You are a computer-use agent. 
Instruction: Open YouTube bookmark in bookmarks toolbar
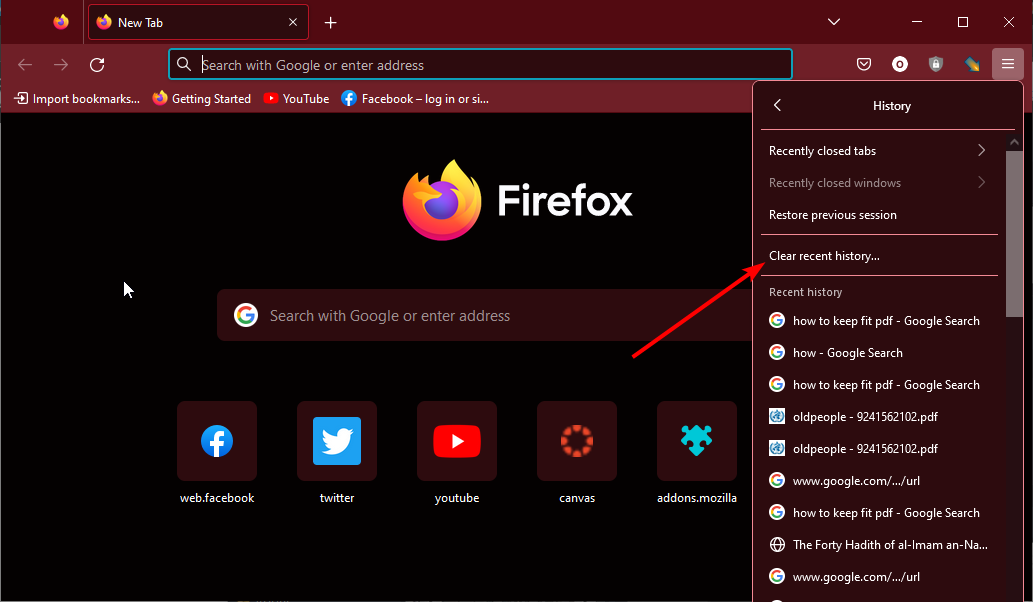coord(296,99)
